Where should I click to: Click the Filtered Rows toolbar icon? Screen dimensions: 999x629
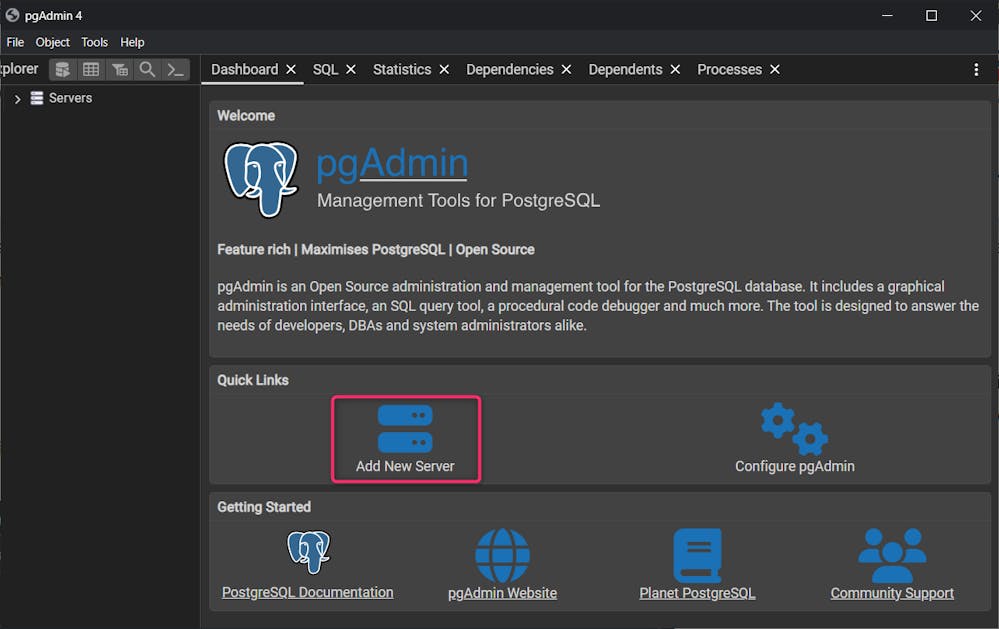point(119,69)
